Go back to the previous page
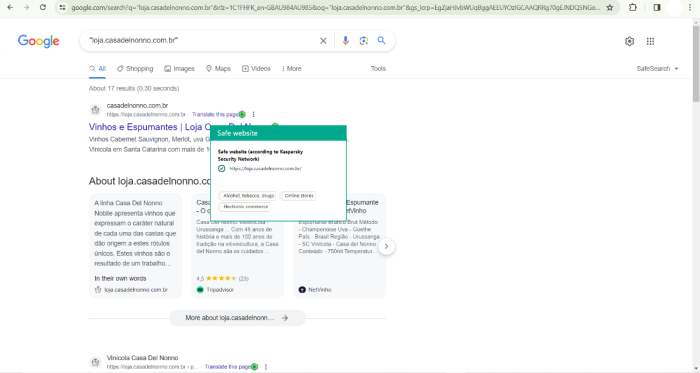 point(10,8)
